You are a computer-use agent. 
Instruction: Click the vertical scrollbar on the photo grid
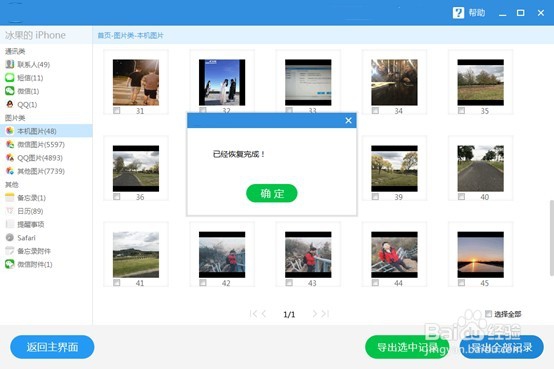[552, 238]
